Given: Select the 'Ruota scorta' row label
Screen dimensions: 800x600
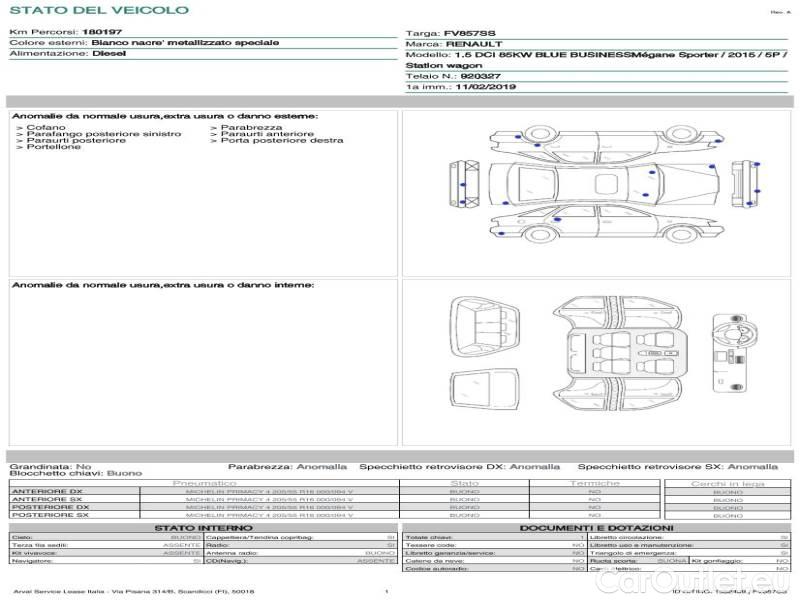Looking at the screenshot, I should [613, 561].
